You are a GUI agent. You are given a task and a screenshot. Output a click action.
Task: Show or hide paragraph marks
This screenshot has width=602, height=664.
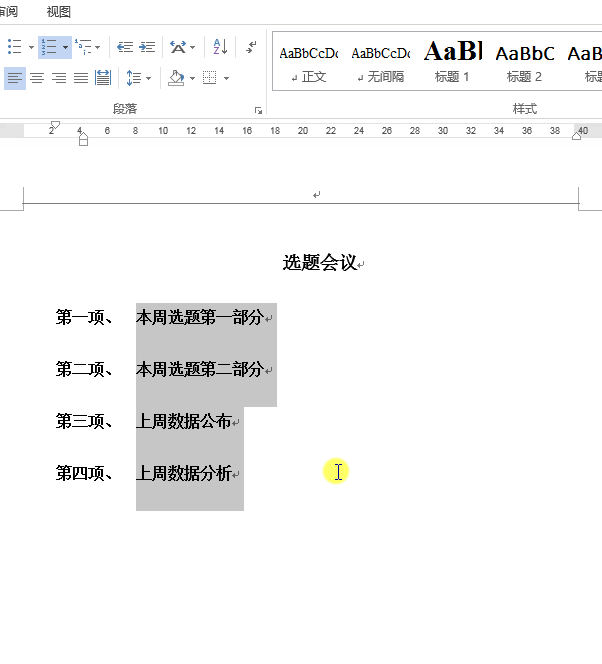251,47
